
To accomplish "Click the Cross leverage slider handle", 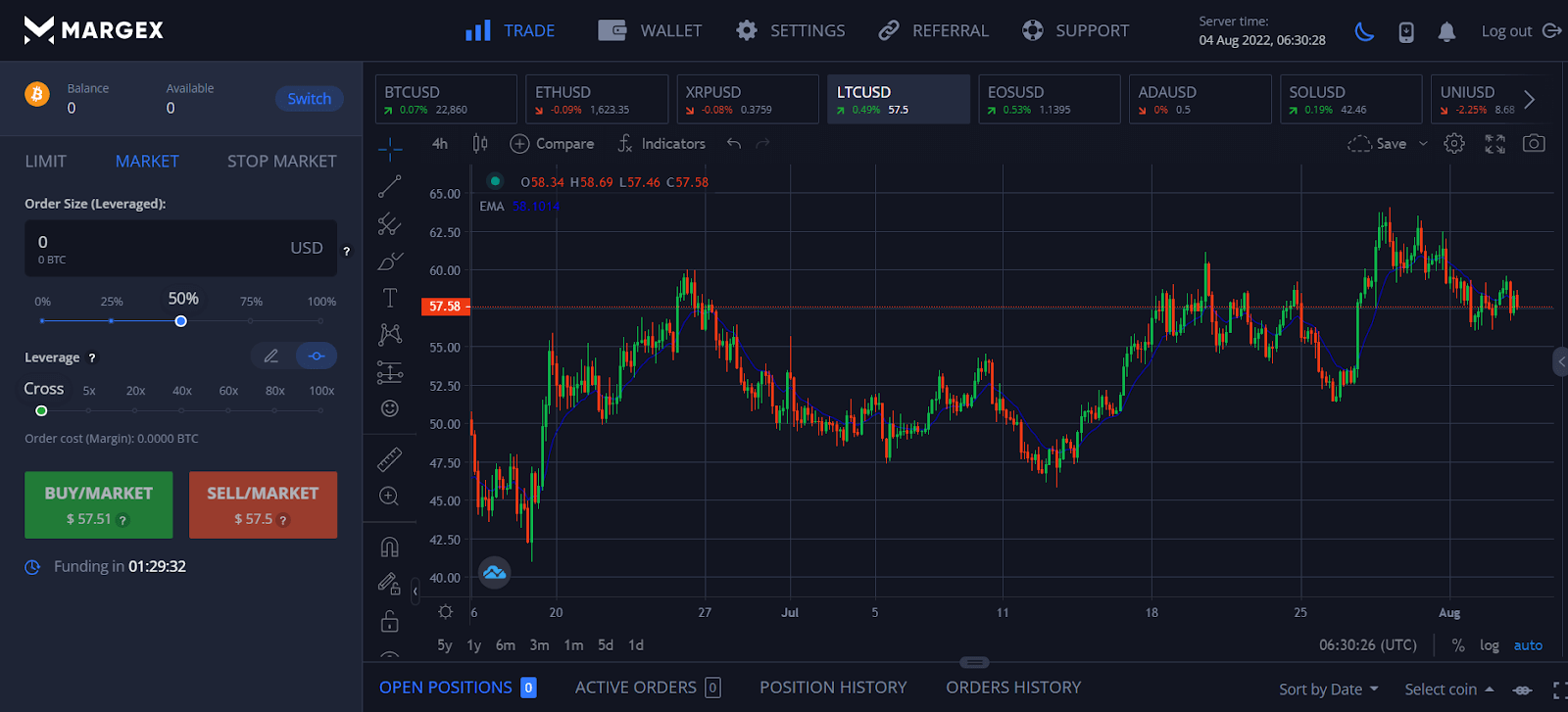I will (41, 411).
